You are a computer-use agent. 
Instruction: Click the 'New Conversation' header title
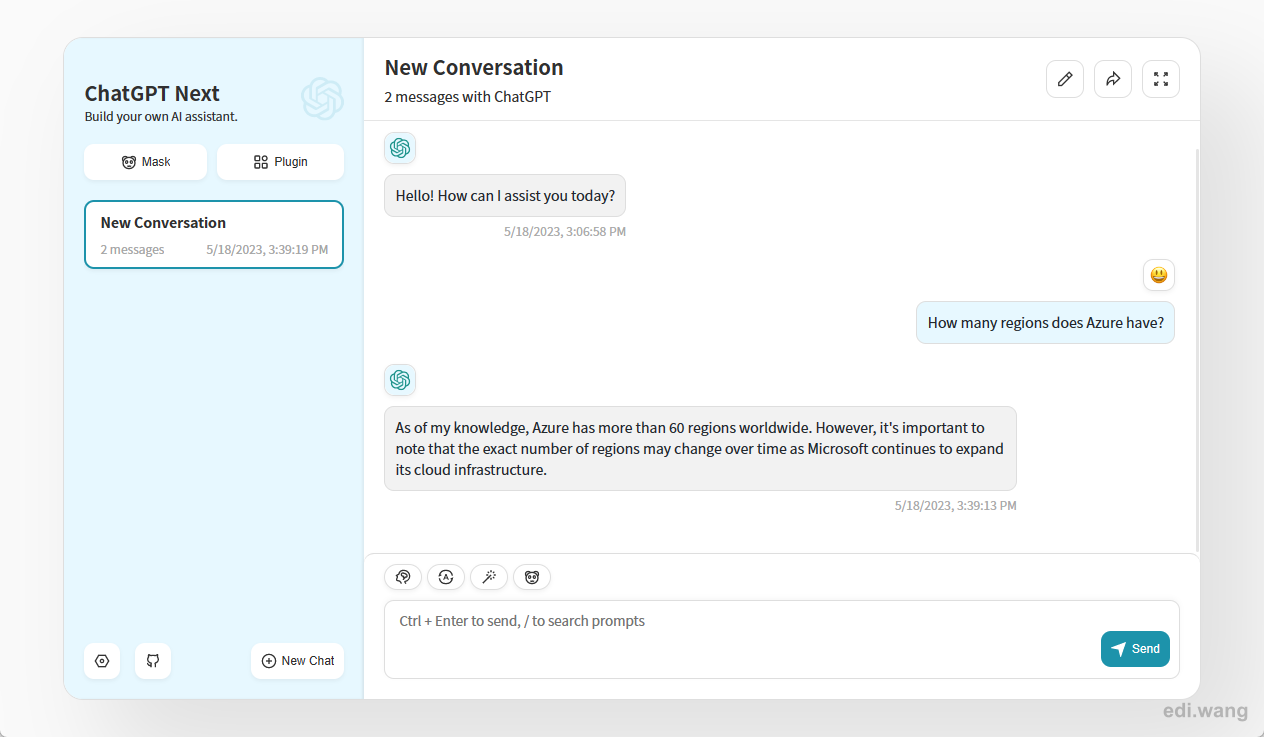[474, 68]
